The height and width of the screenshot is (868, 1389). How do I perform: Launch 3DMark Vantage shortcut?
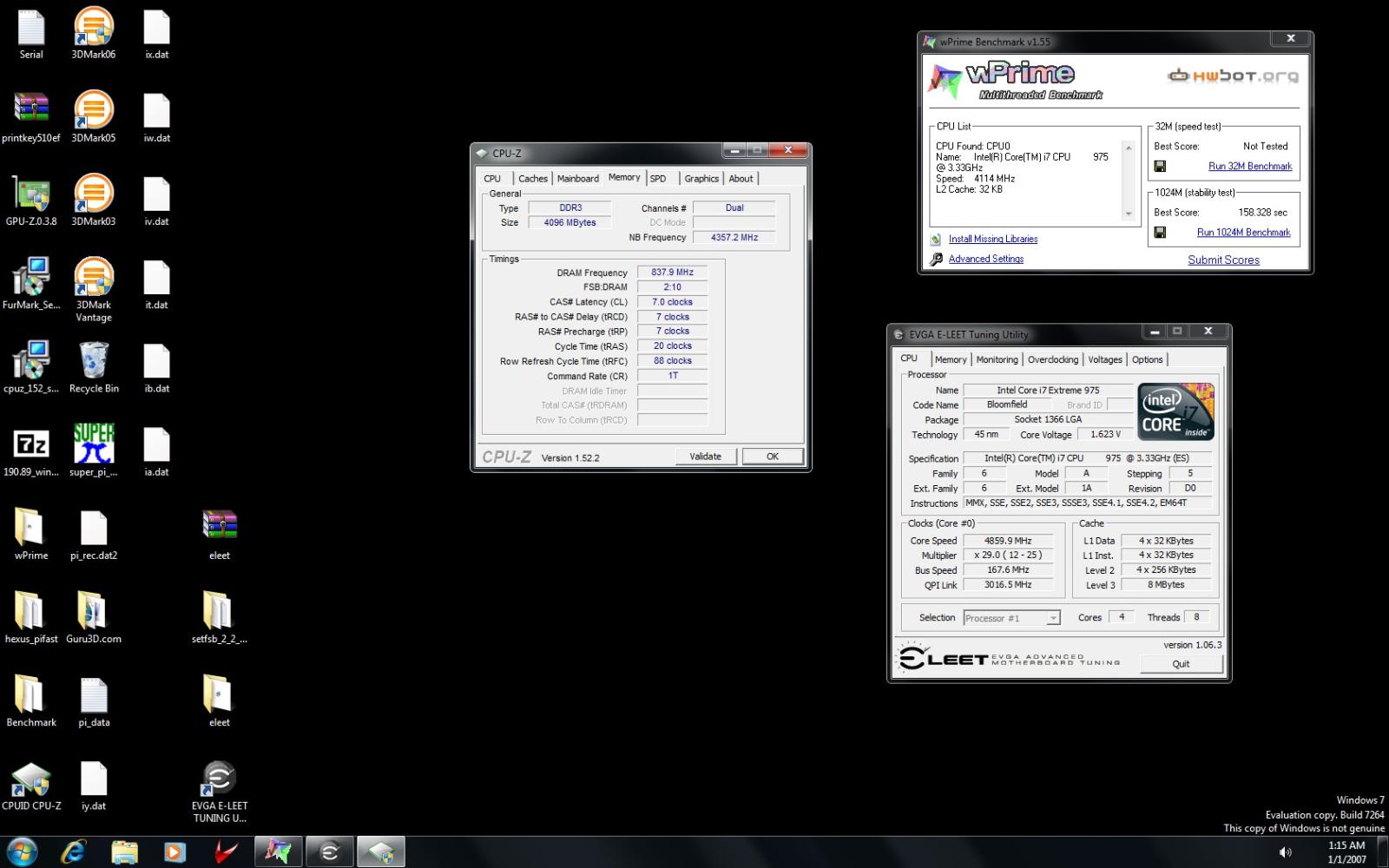(94, 290)
